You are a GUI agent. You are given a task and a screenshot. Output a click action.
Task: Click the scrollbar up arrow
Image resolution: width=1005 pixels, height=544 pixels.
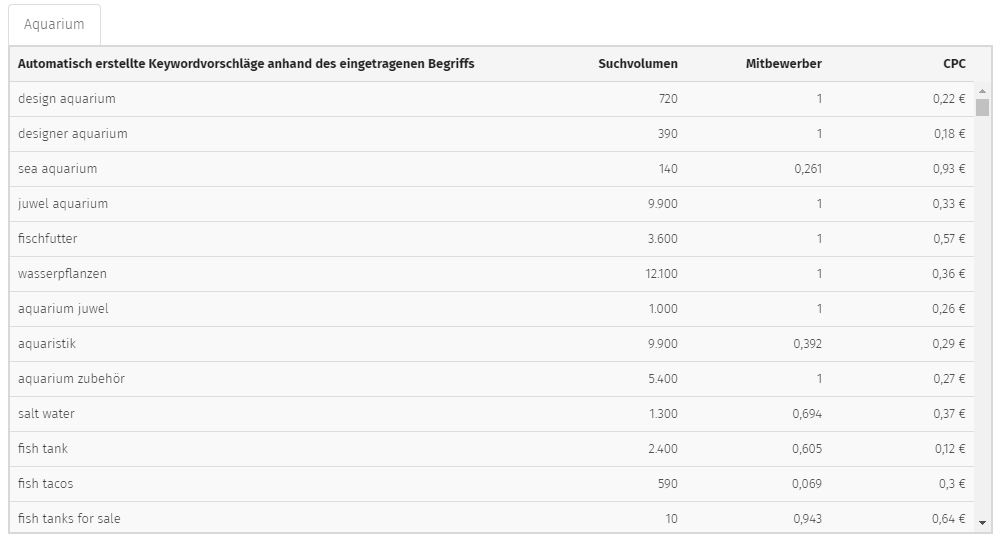pos(982,91)
